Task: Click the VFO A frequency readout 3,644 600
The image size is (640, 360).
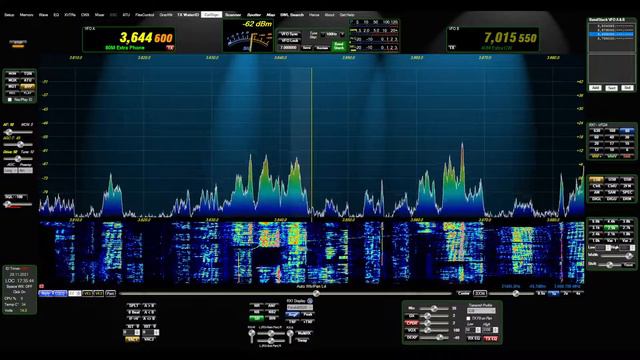Action: pos(146,38)
